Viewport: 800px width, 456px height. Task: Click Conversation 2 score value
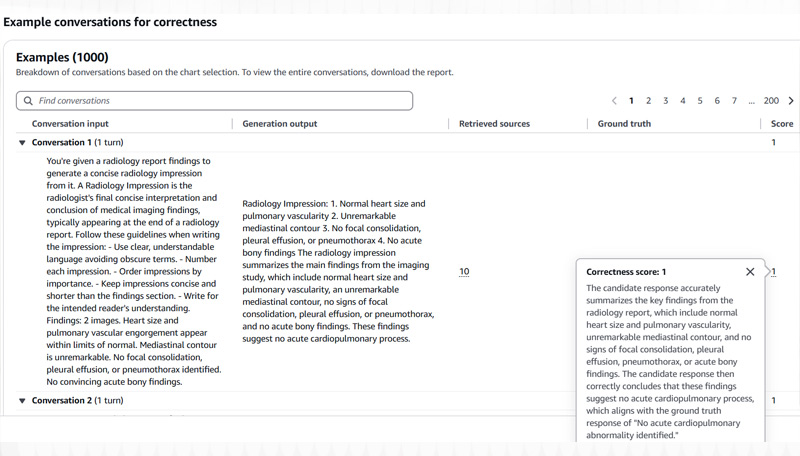coord(773,401)
